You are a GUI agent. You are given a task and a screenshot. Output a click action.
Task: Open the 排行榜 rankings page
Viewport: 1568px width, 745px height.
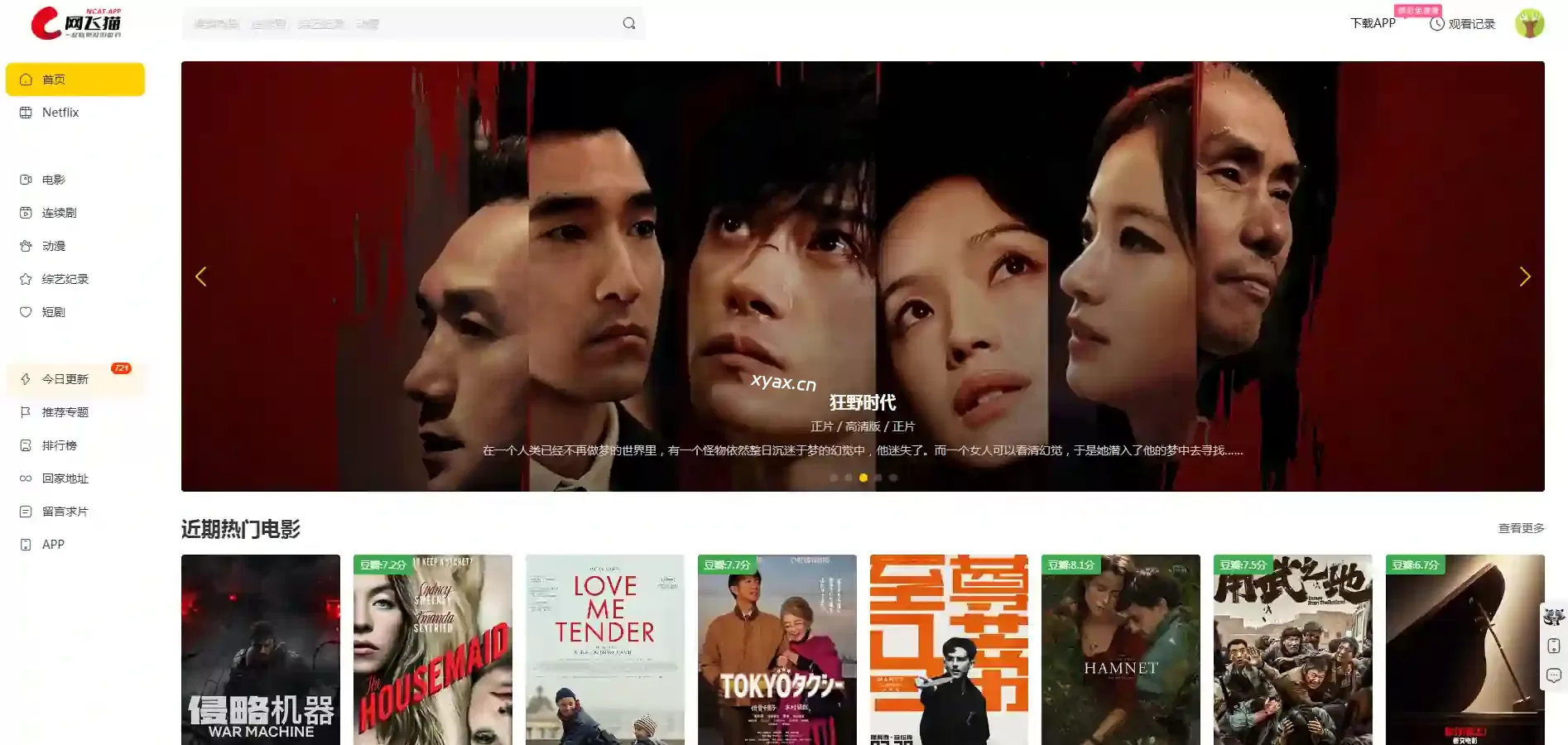60,445
